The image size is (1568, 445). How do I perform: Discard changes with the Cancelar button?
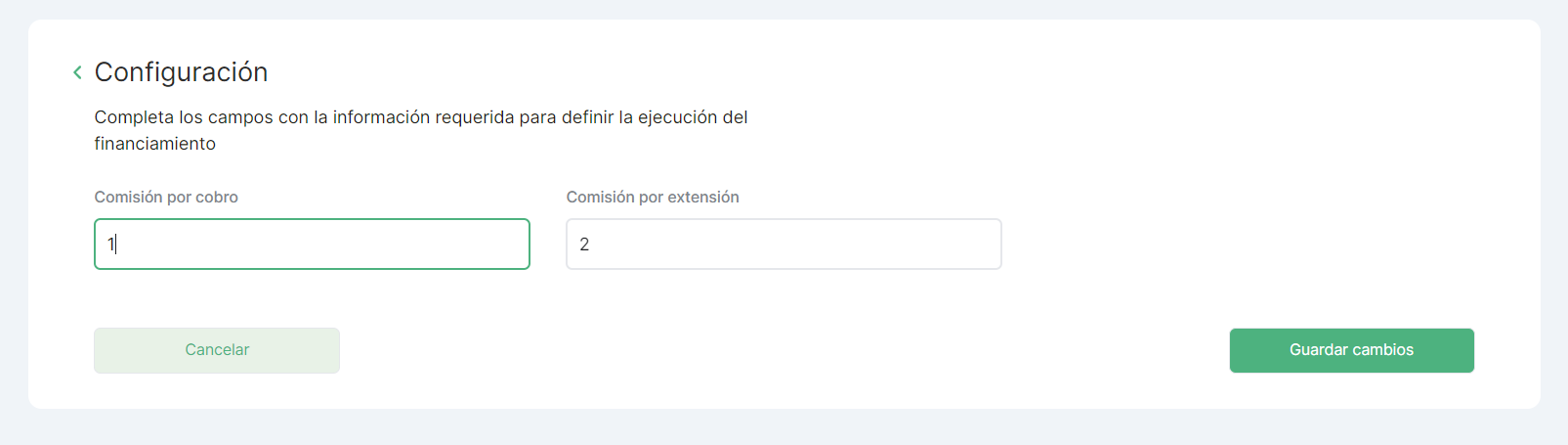click(x=217, y=350)
